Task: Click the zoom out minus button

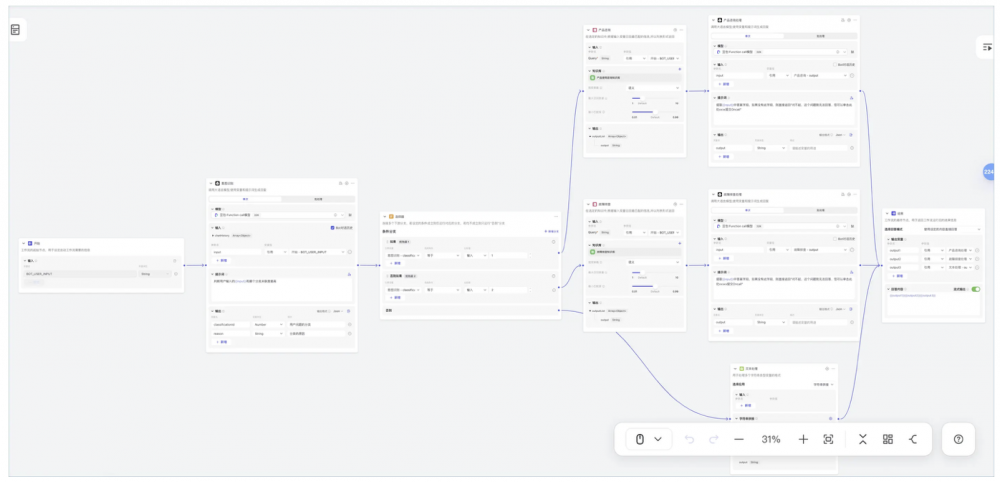Action: point(739,439)
